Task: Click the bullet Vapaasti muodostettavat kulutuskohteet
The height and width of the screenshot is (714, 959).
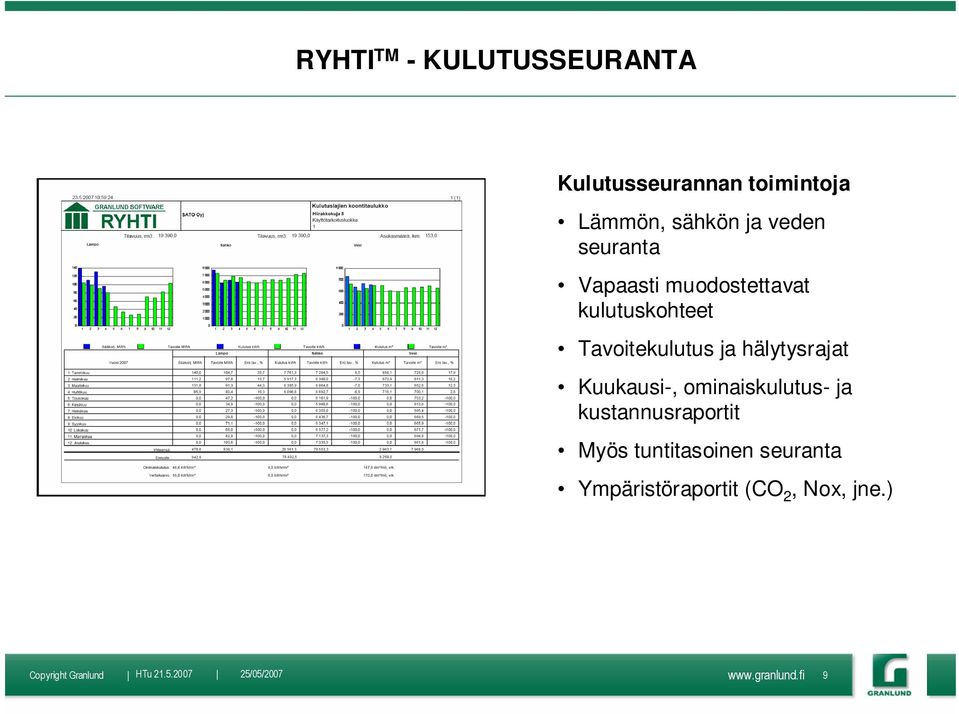Action: 694,297
